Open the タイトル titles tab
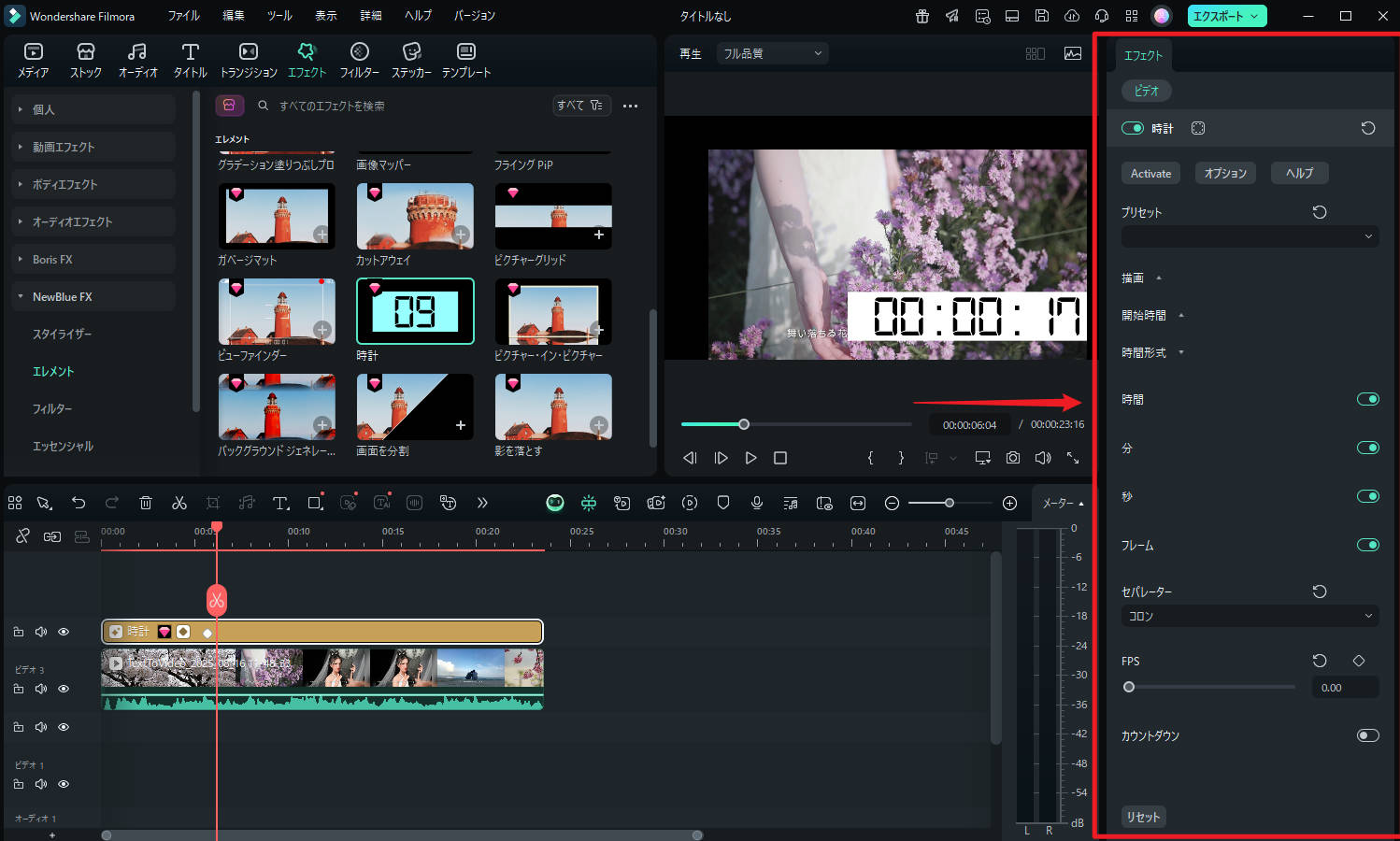1400x841 pixels. pos(191,60)
